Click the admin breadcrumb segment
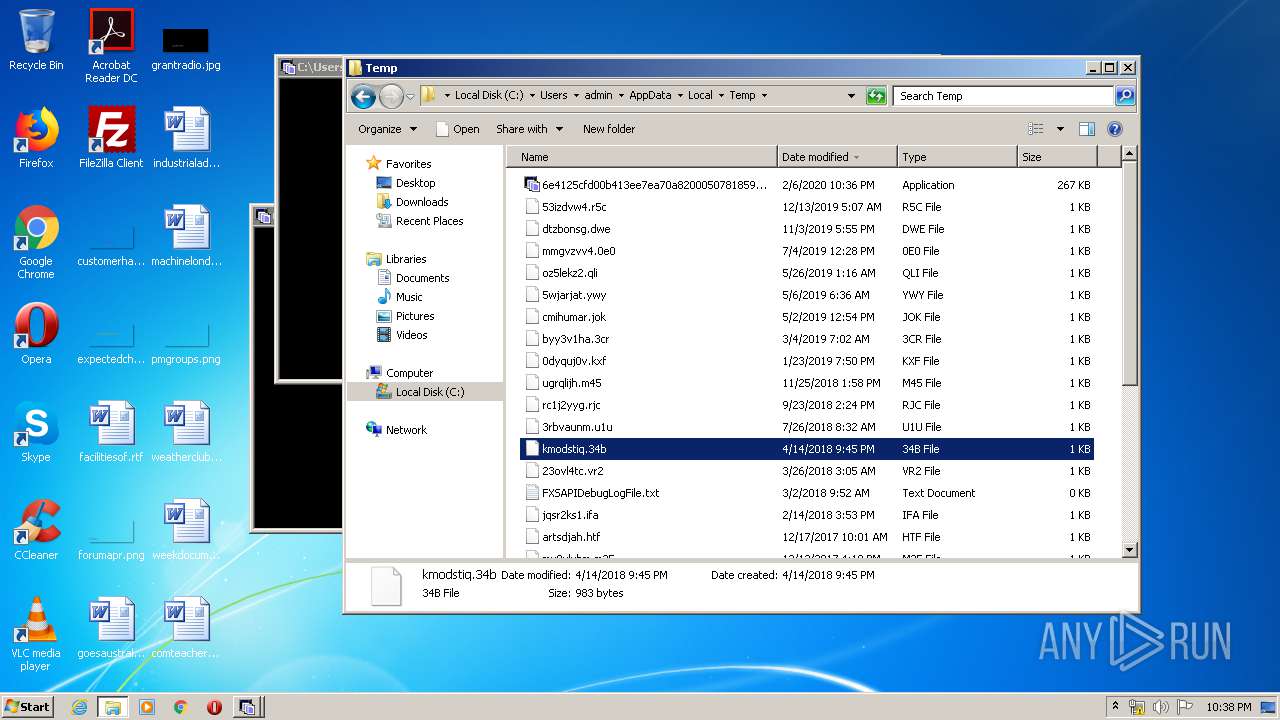 pyautogui.click(x=598, y=96)
